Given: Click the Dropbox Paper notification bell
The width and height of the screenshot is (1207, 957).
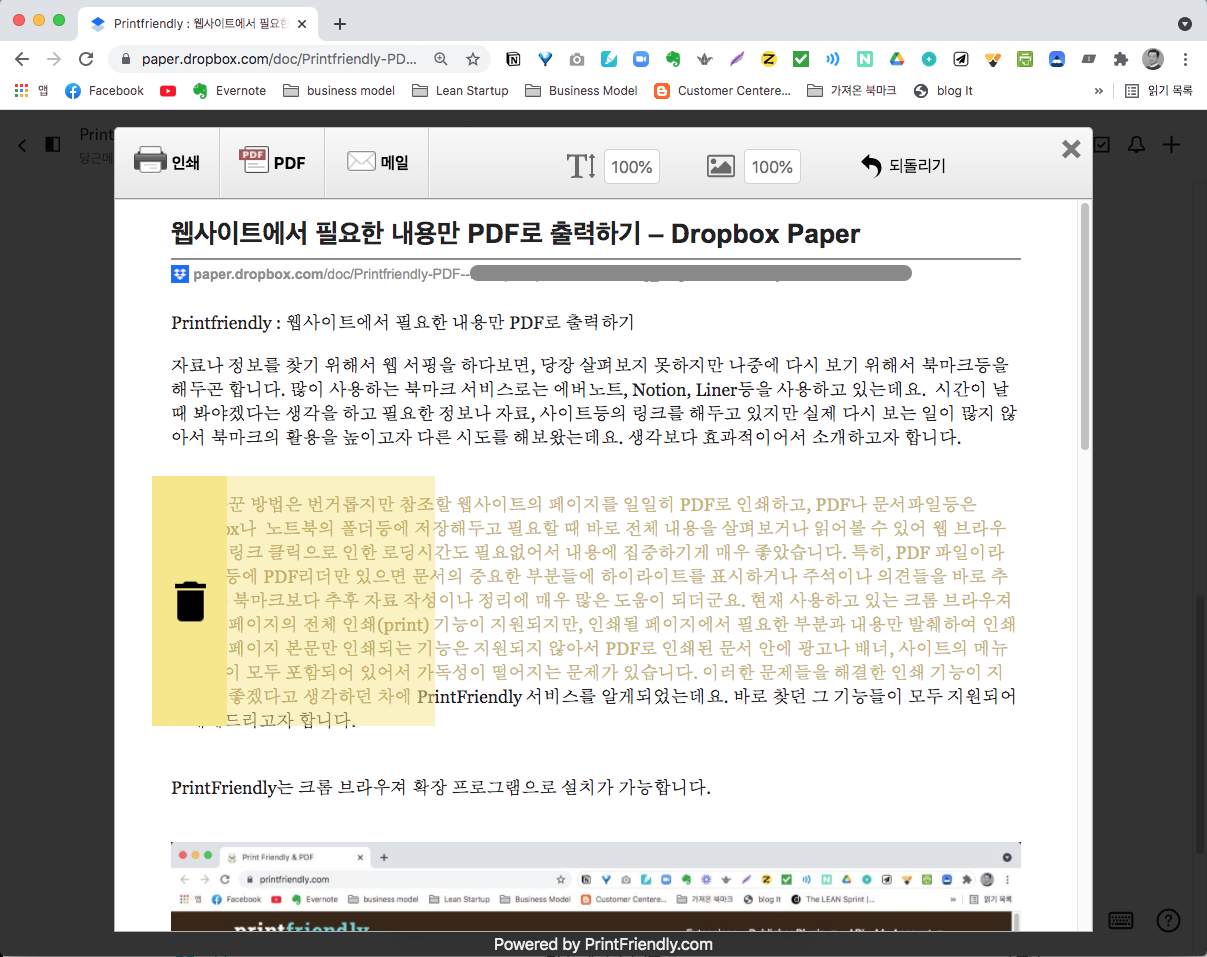Looking at the screenshot, I should click(1136, 145).
